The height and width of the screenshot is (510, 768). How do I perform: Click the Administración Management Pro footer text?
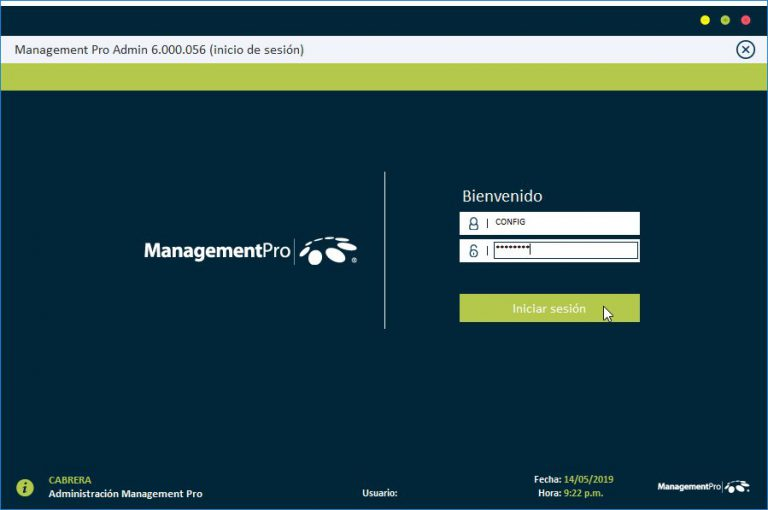(125, 494)
